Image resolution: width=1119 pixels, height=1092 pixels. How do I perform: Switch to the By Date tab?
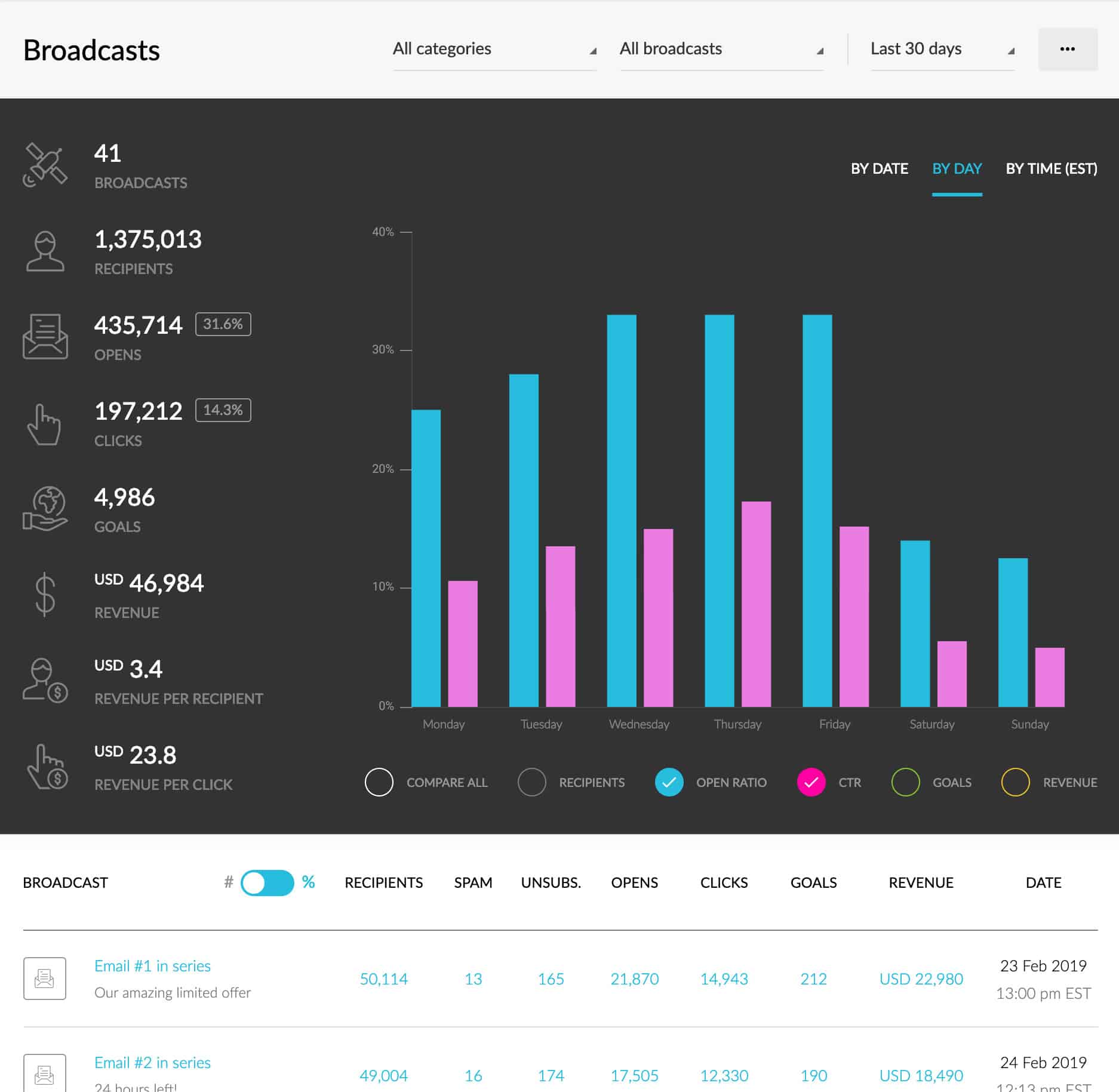pos(879,169)
